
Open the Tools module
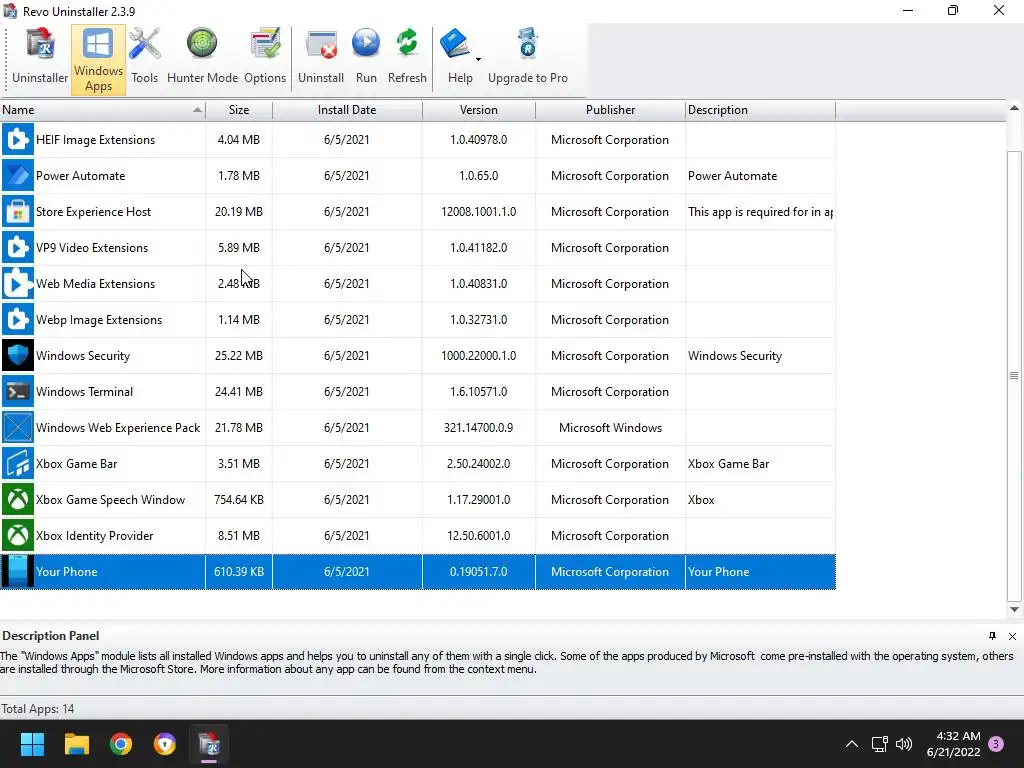click(144, 59)
